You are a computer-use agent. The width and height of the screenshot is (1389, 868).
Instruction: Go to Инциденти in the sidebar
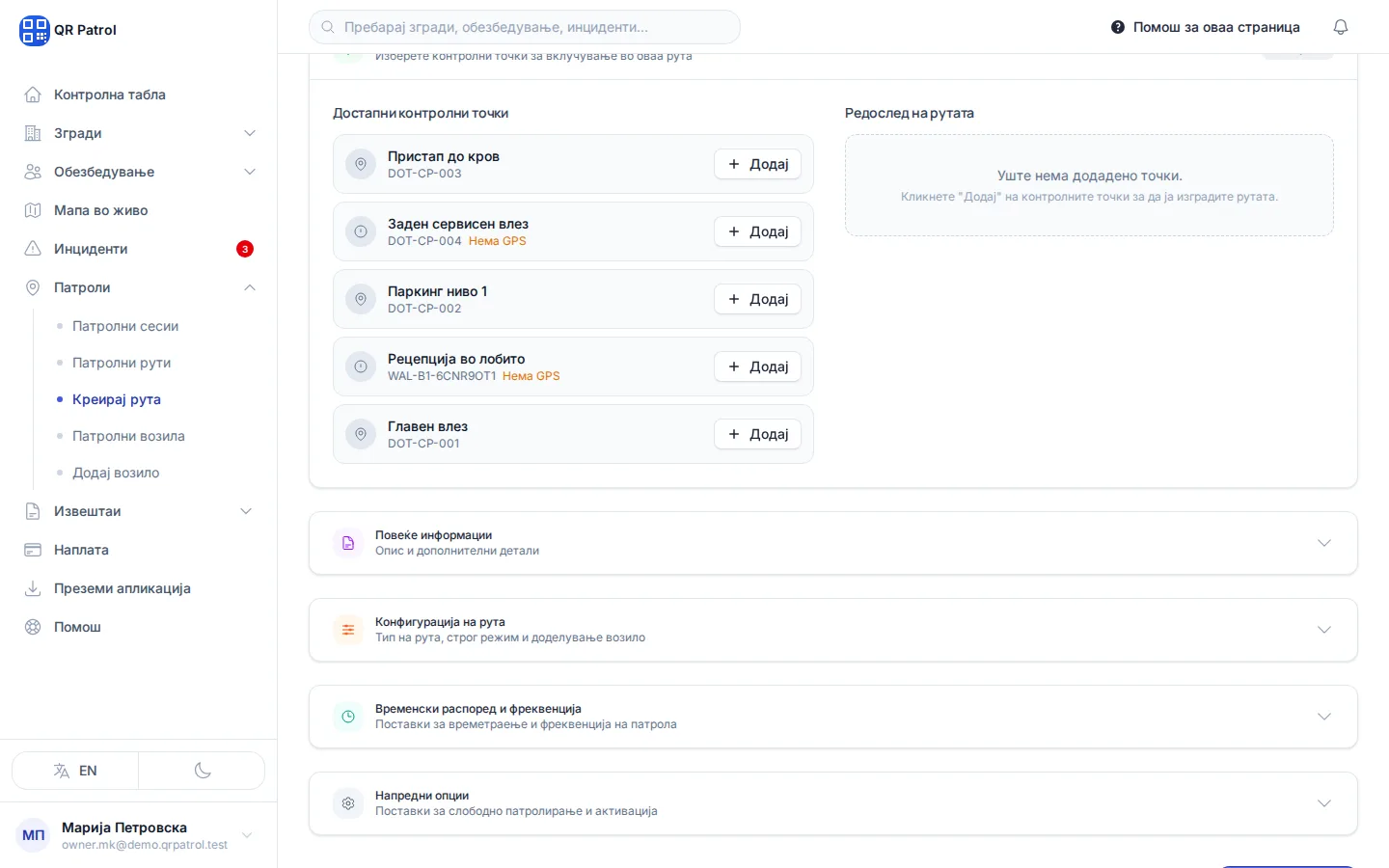tap(139, 249)
